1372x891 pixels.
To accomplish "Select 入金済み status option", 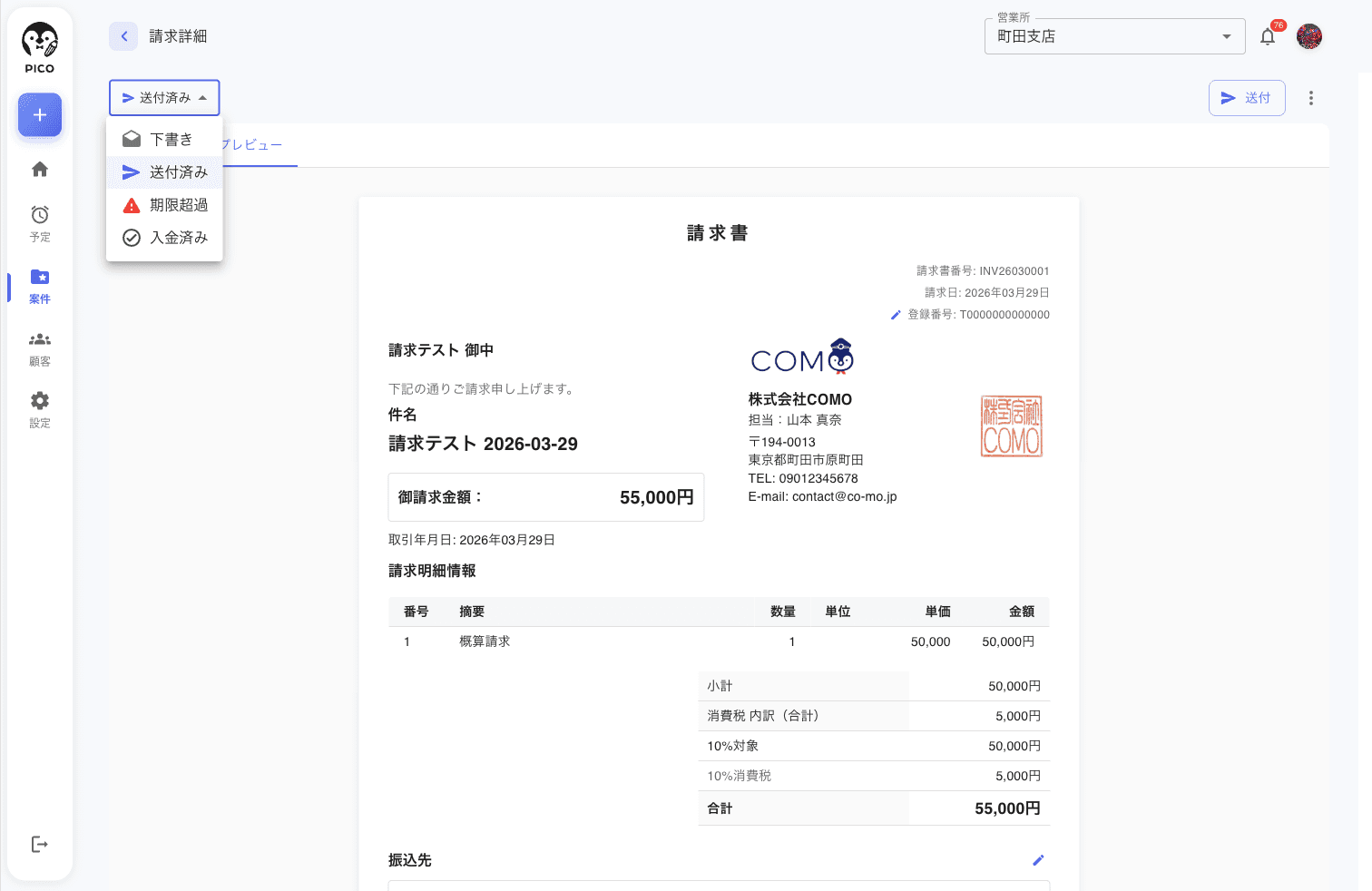I will click(164, 238).
